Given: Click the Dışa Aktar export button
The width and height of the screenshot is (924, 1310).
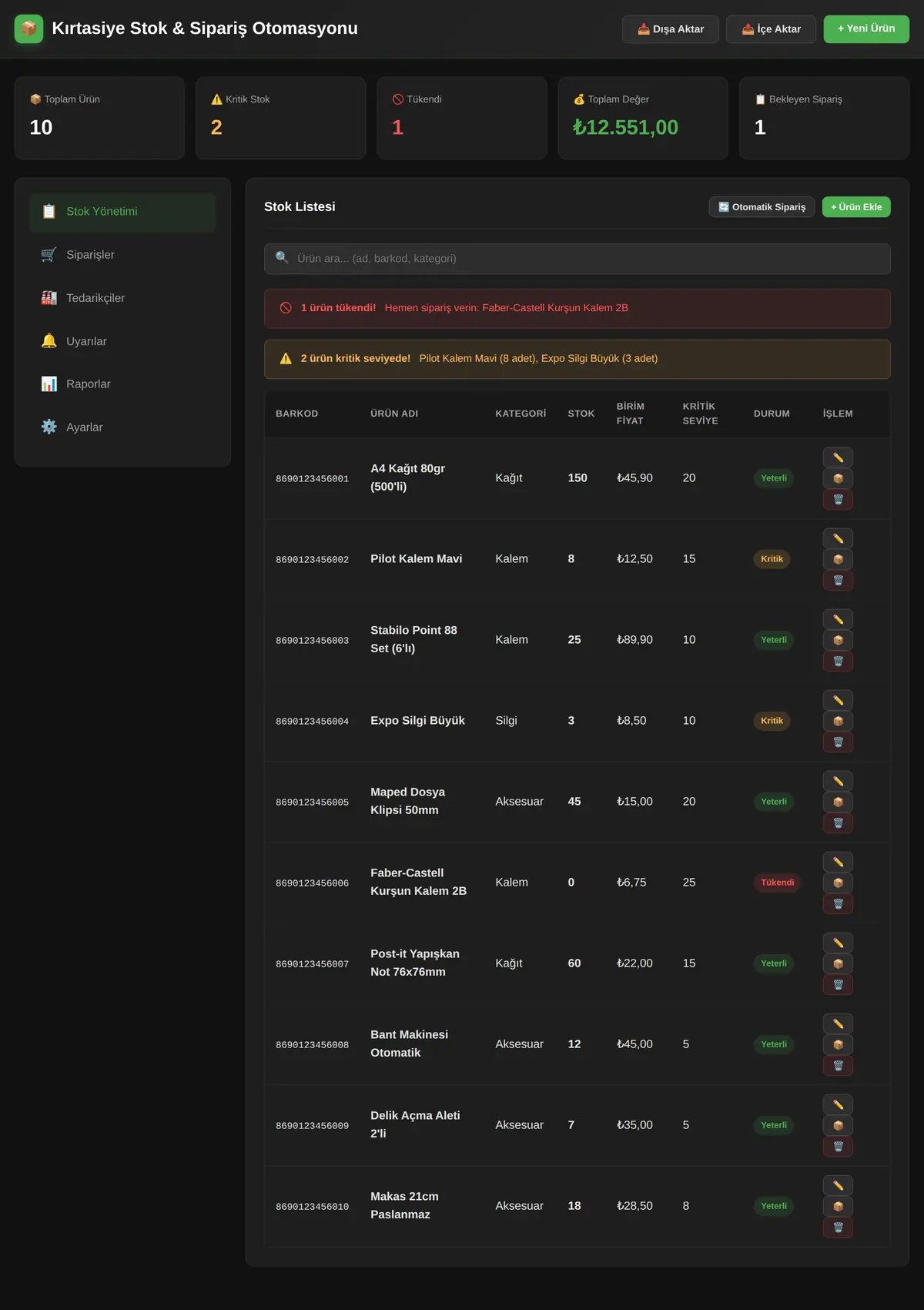Looking at the screenshot, I should click(x=670, y=29).
